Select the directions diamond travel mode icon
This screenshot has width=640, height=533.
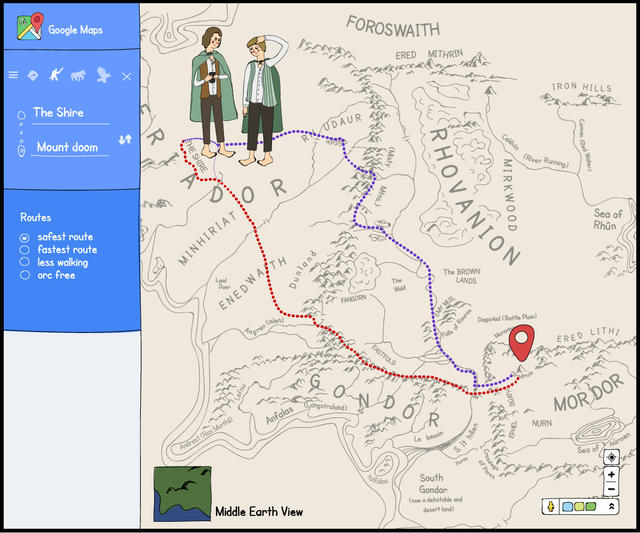point(33,75)
